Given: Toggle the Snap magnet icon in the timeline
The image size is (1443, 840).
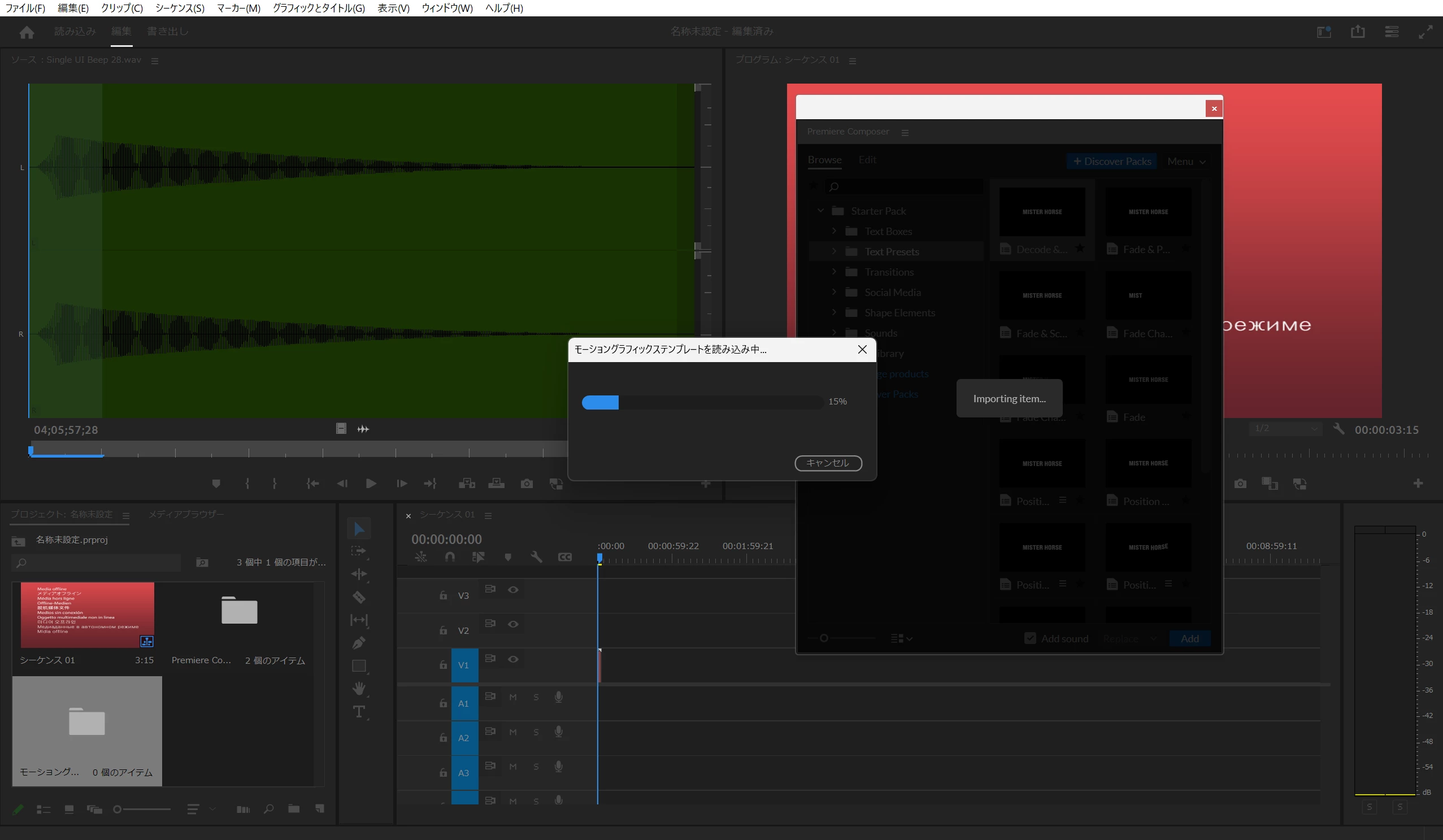Looking at the screenshot, I should (450, 557).
